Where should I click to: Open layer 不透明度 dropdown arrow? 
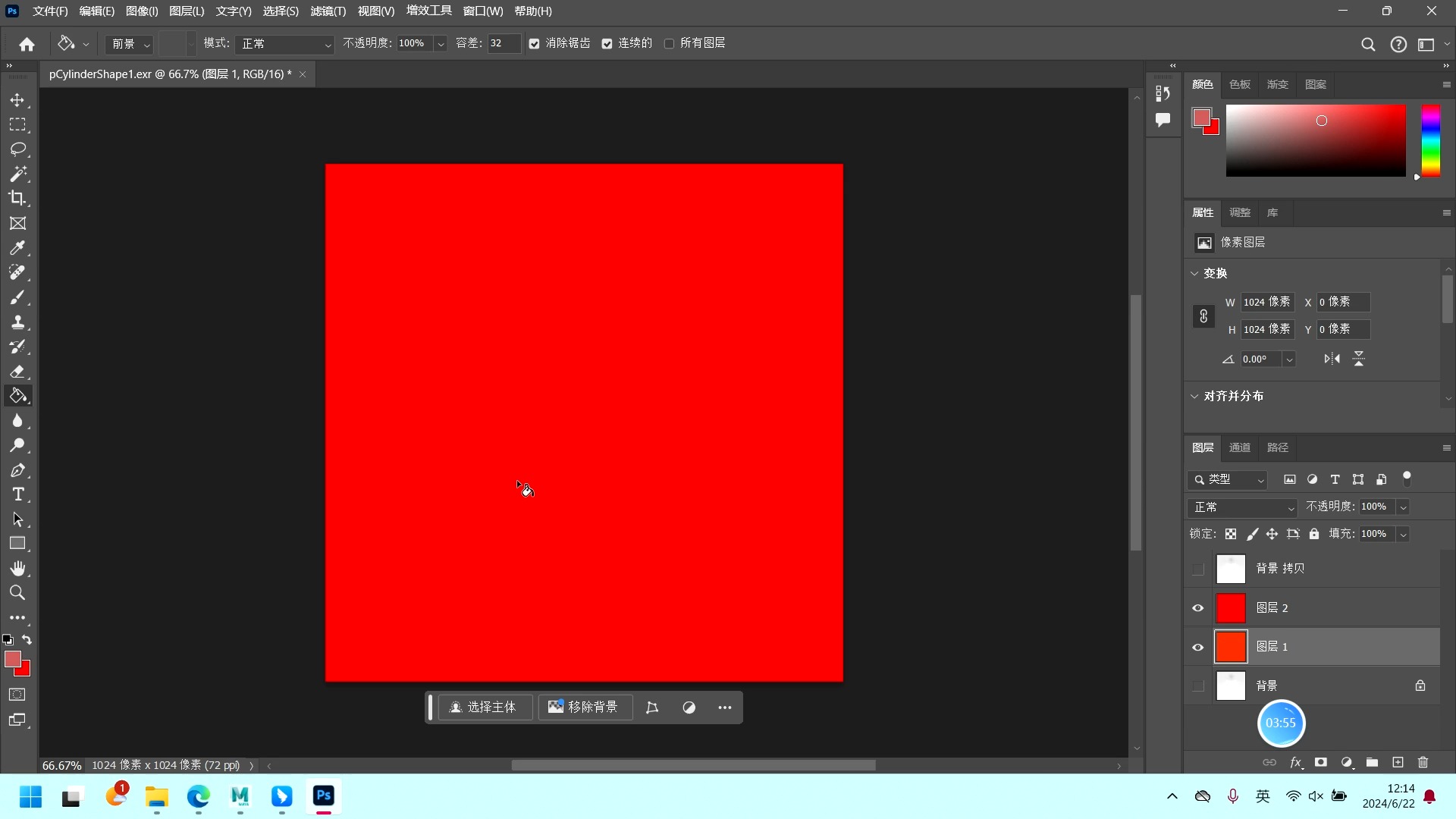(1403, 507)
